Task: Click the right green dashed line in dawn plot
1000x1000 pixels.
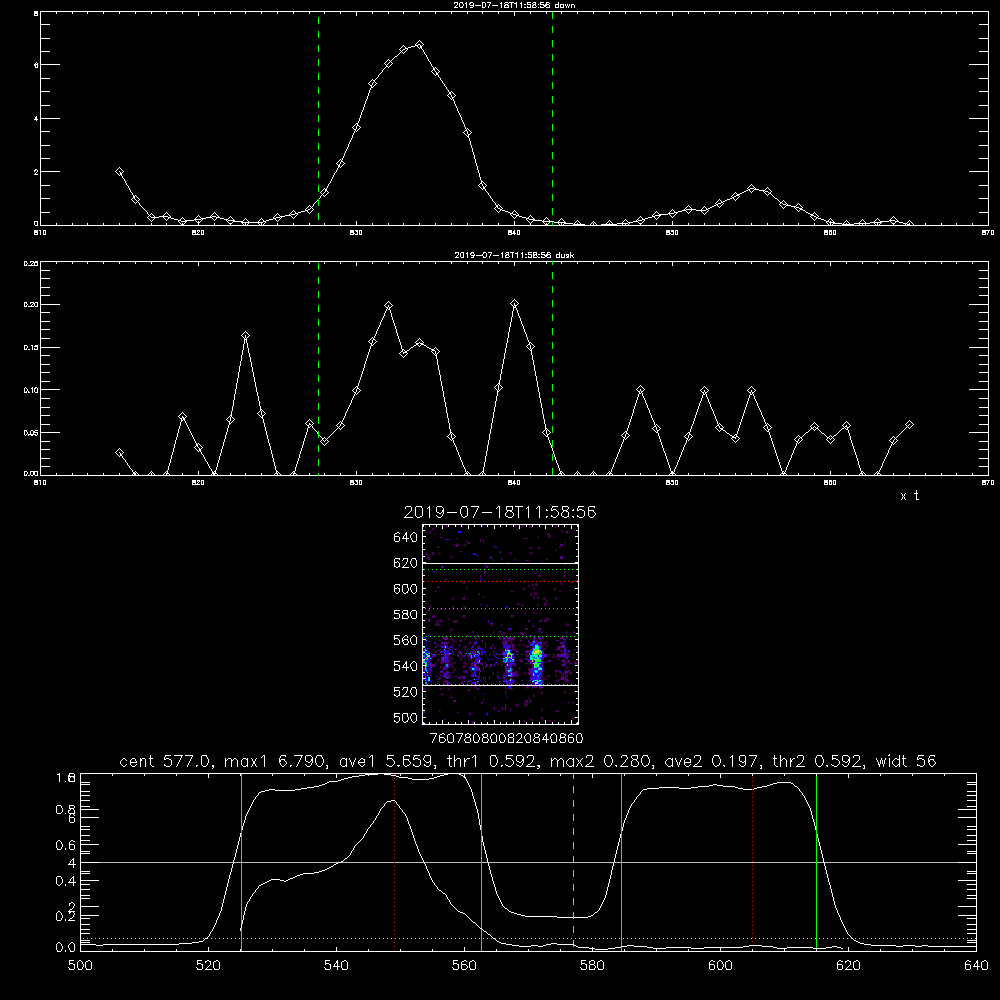Action: [x=552, y=119]
